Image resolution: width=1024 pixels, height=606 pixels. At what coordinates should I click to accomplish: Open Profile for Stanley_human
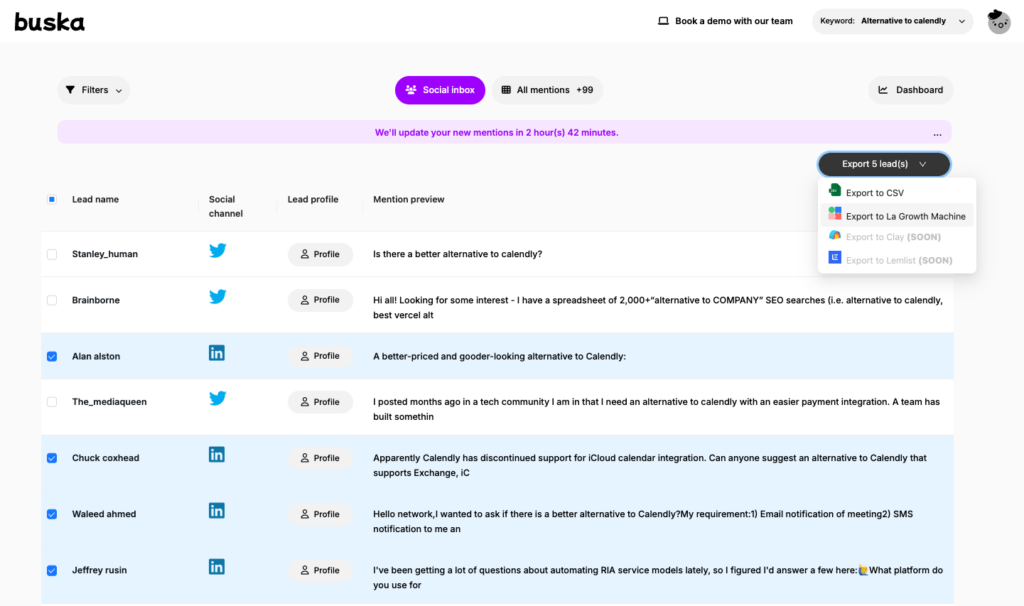[x=320, y=254]
